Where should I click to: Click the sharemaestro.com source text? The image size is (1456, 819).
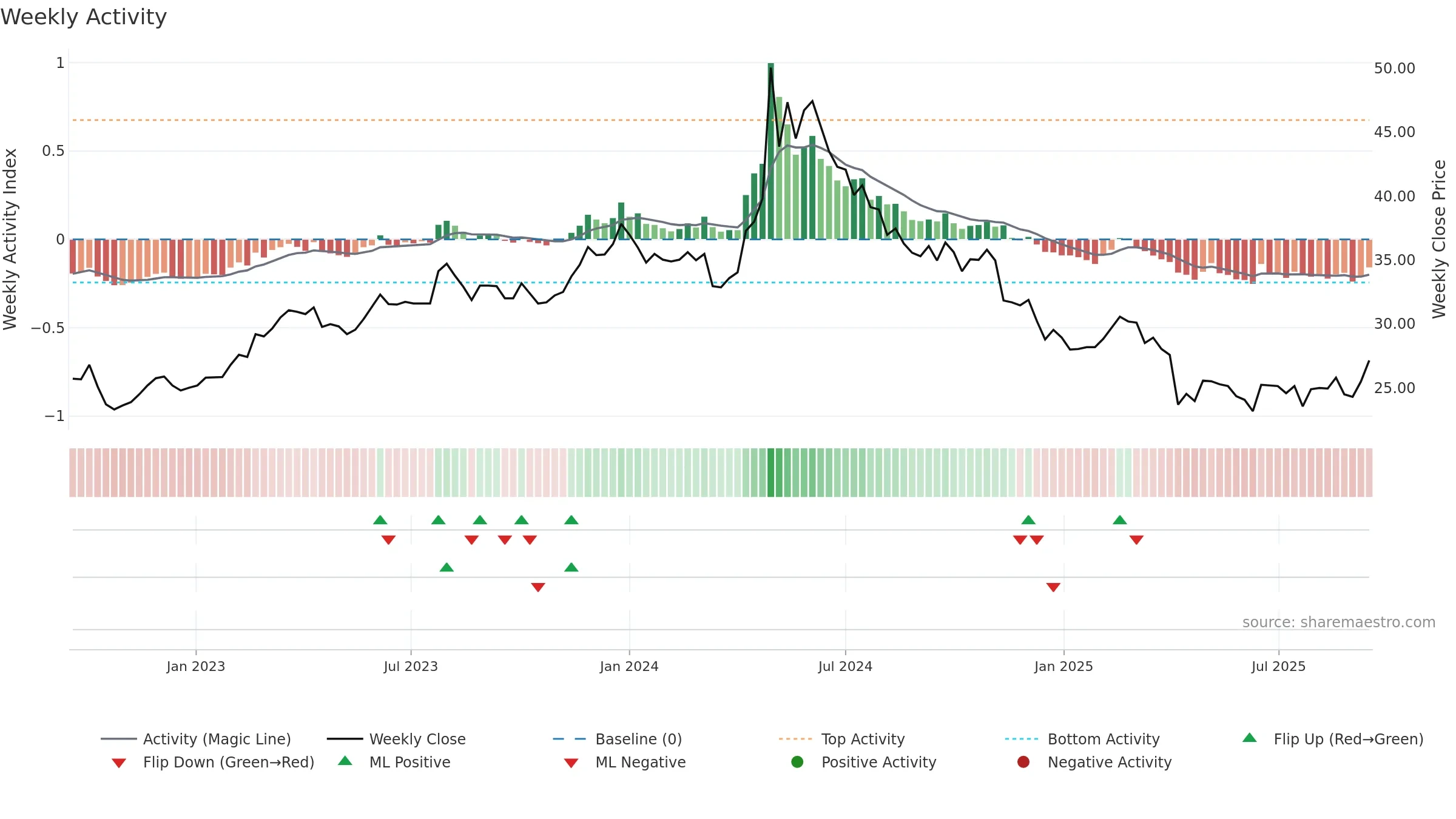tap(1339, 622)
